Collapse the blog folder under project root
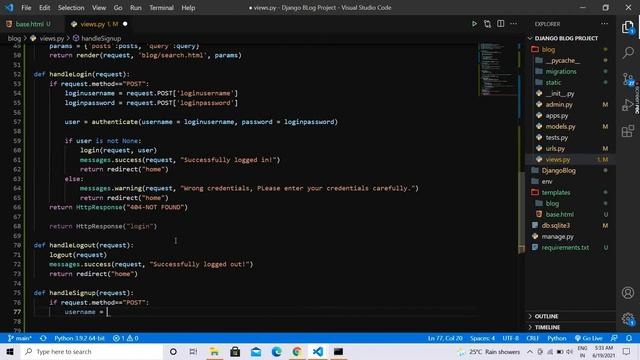This screenshot has width=640, height=360. click(548, 49)
